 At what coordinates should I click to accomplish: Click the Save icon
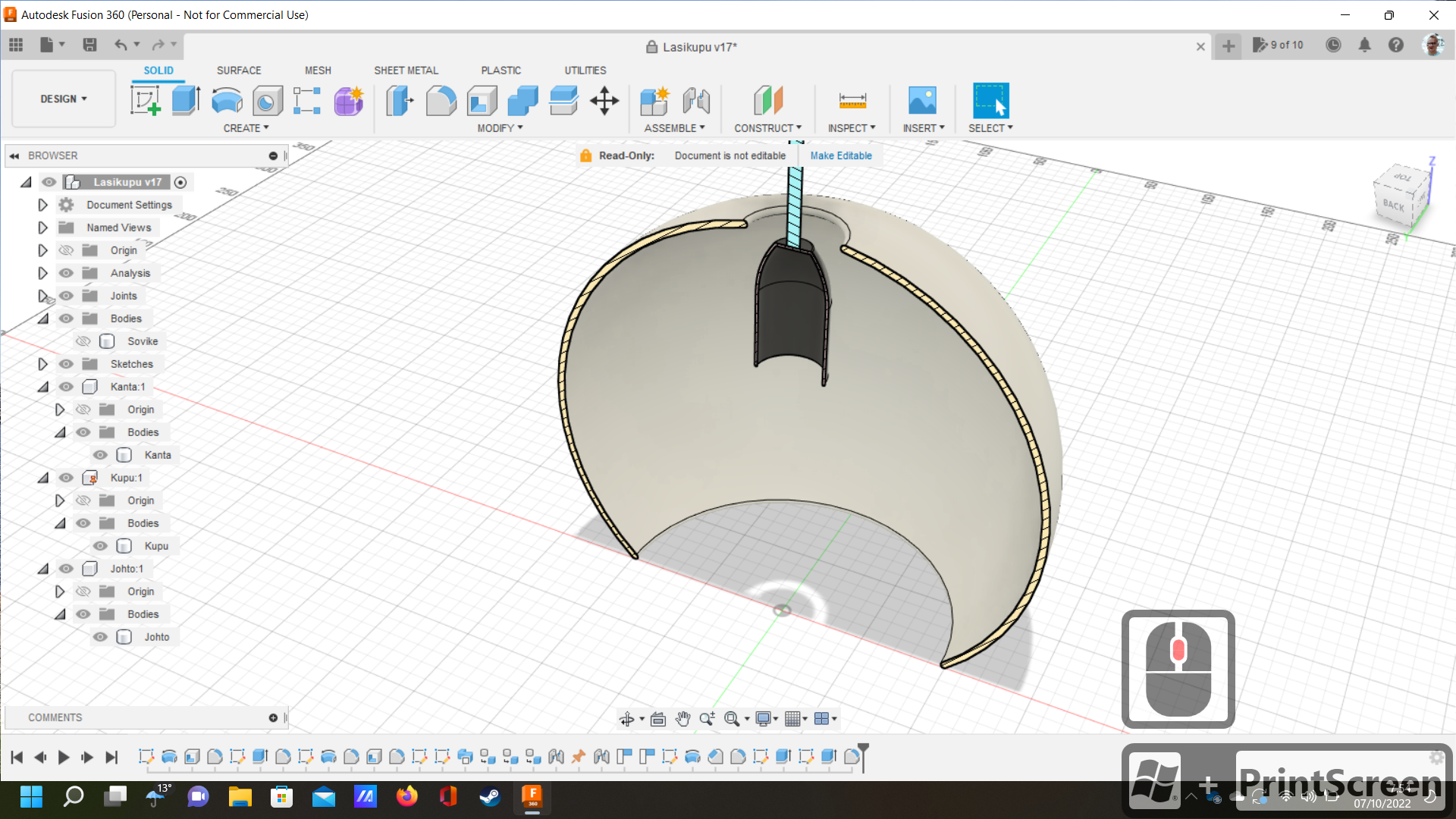pyautogui.click(x=89, y=45)
